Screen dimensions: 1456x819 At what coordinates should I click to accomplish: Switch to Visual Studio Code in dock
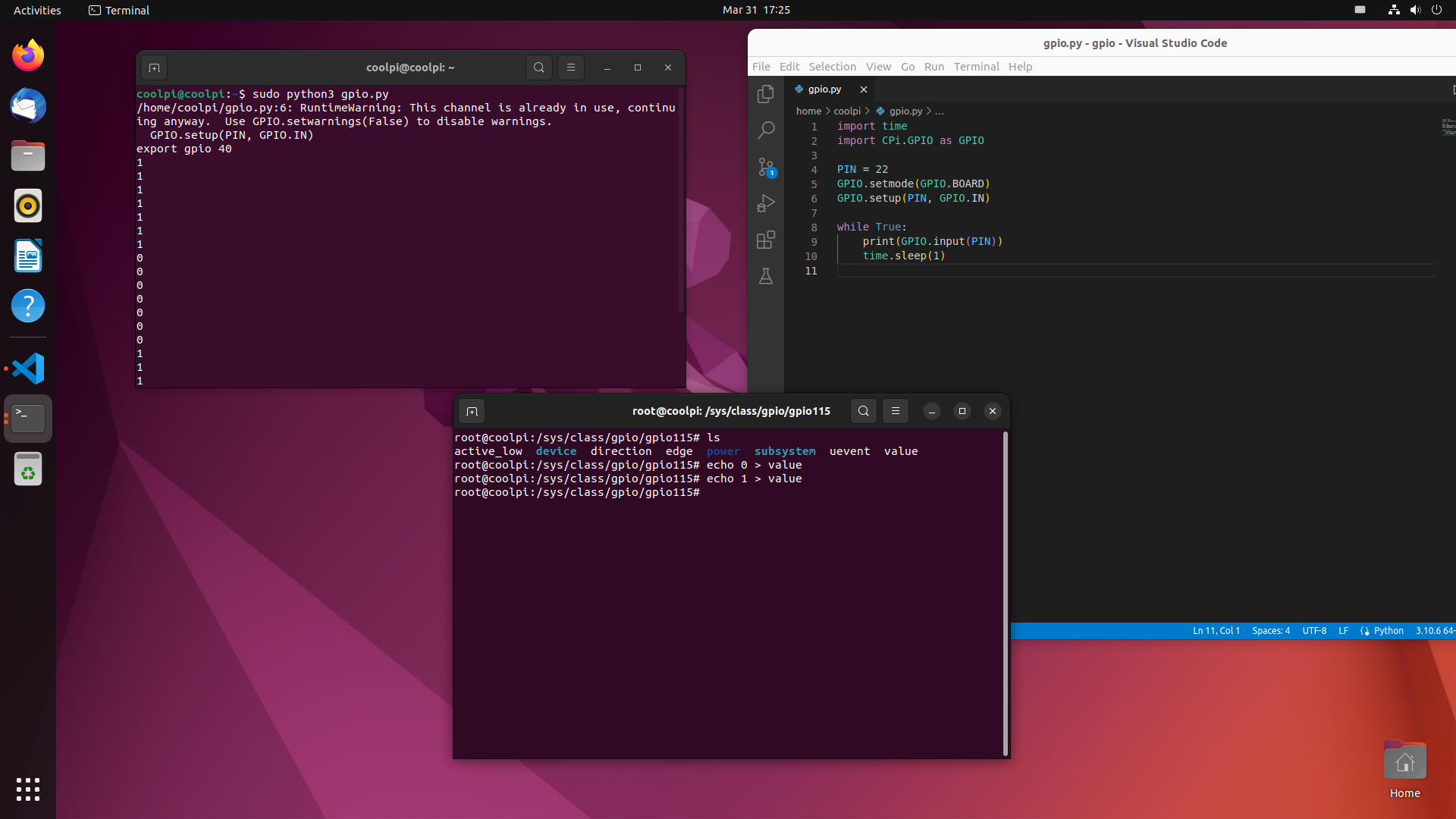click(x=28, y=369)
